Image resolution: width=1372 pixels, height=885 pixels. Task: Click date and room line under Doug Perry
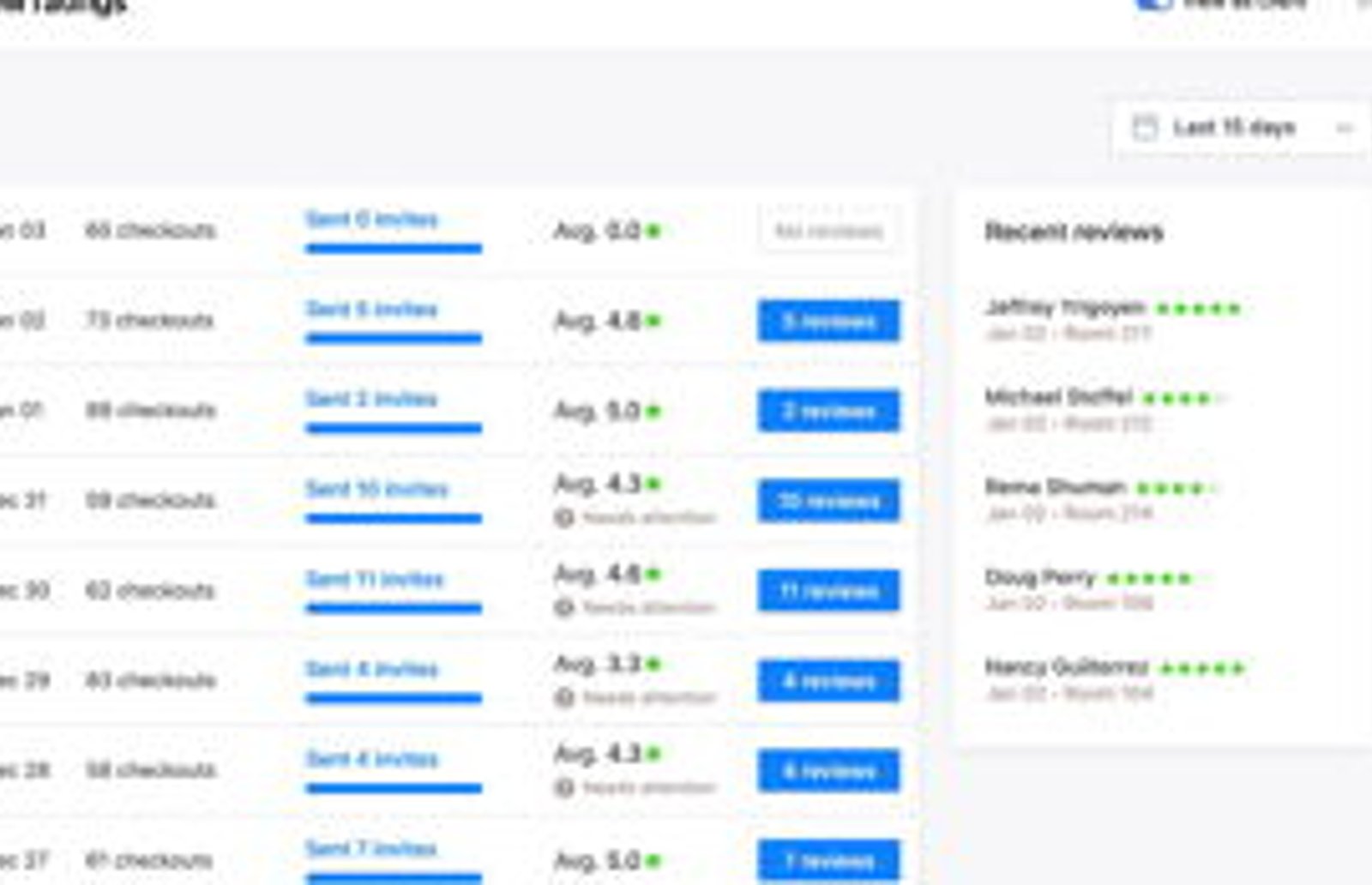(x=1069, y=603)
